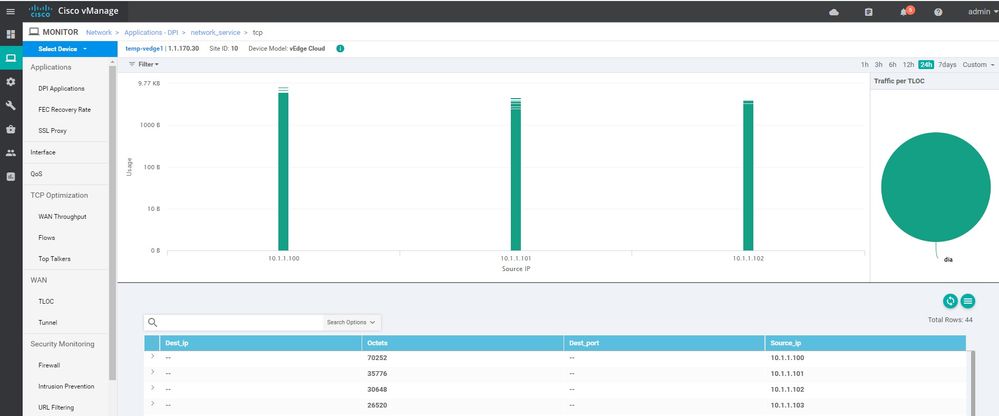The height and width of the screenshot is (416, 999).
Task: Click the Octets value 70252
Action: click(377, 357)
